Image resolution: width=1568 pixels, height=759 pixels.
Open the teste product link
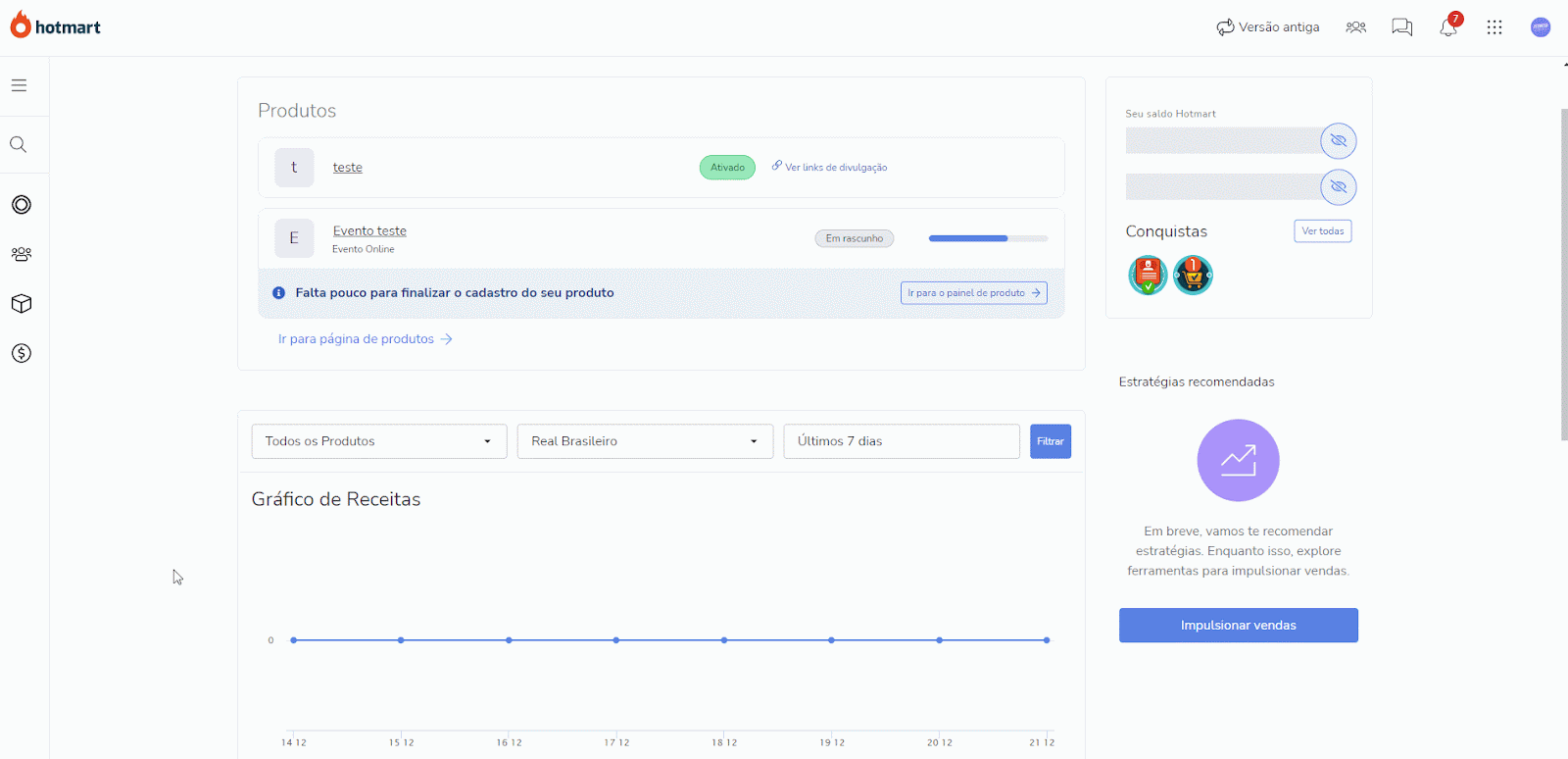coord(348,168)
